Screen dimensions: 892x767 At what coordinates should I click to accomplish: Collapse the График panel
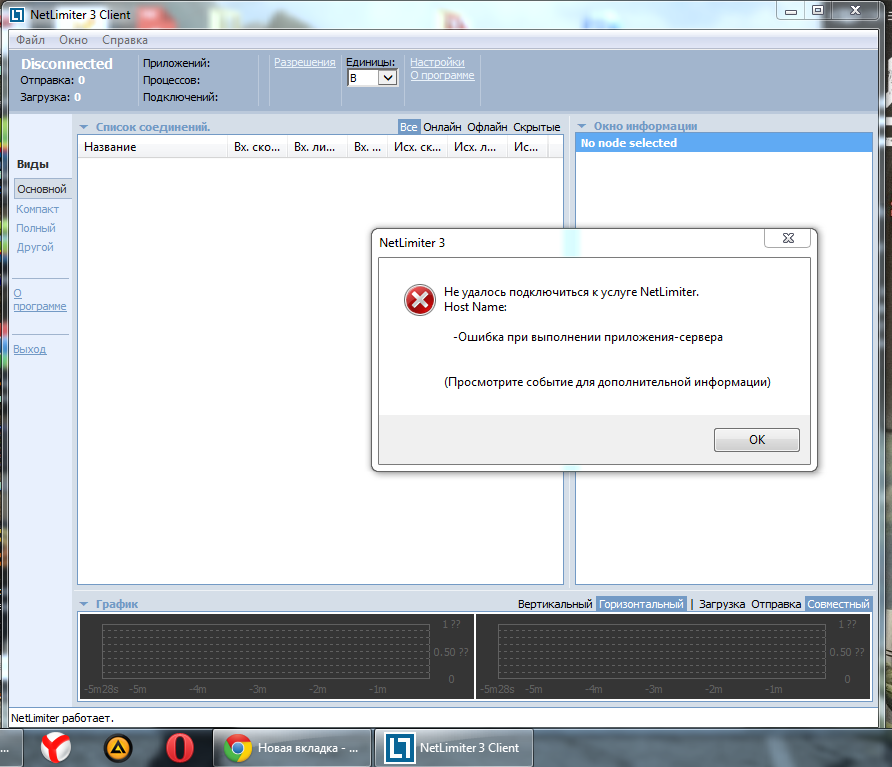(84, 604)
